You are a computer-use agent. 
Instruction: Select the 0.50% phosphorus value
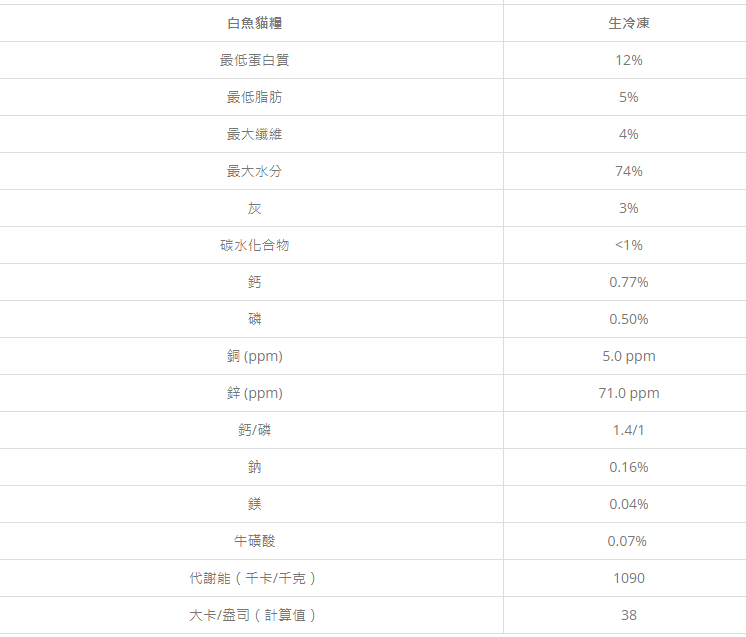628,319
